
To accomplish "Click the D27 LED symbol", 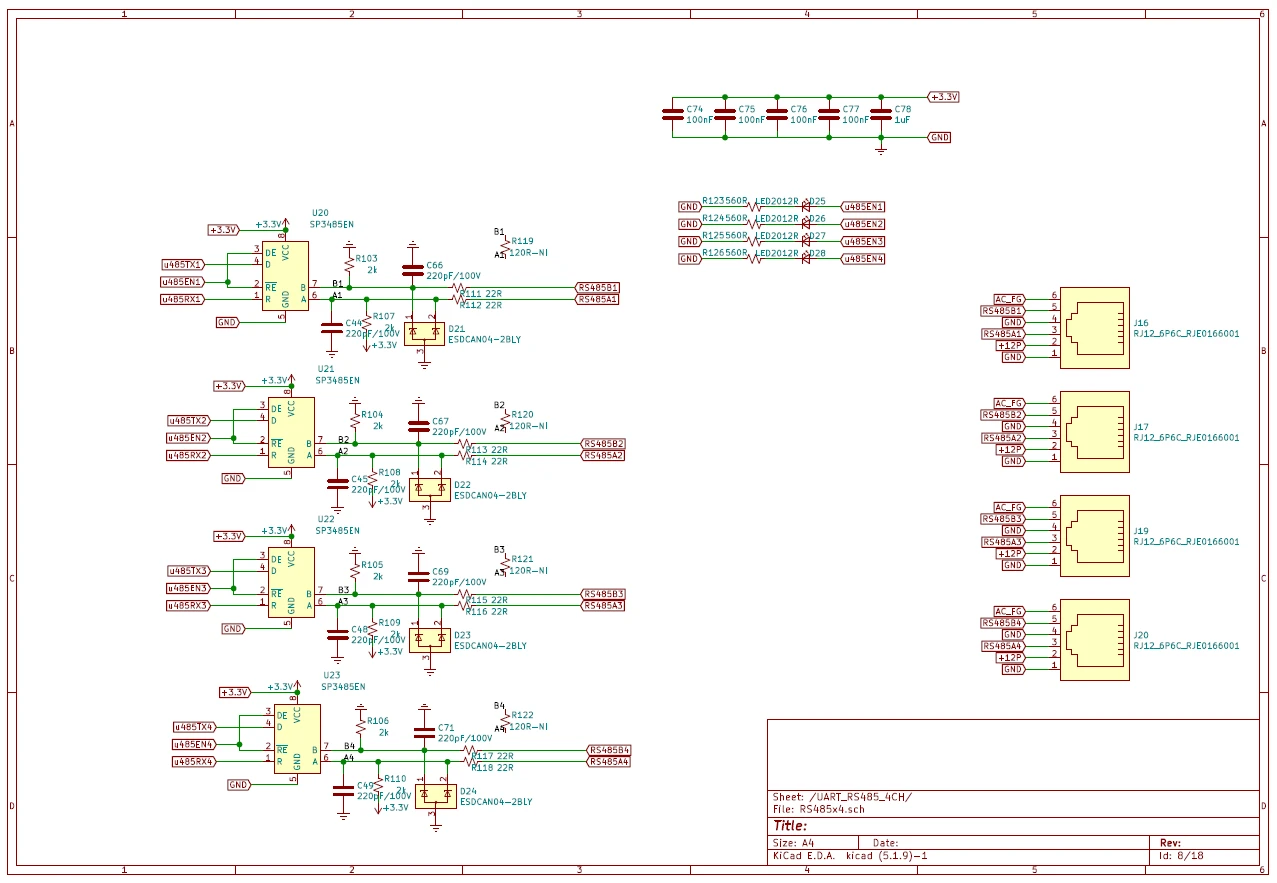I will [805, 241].
